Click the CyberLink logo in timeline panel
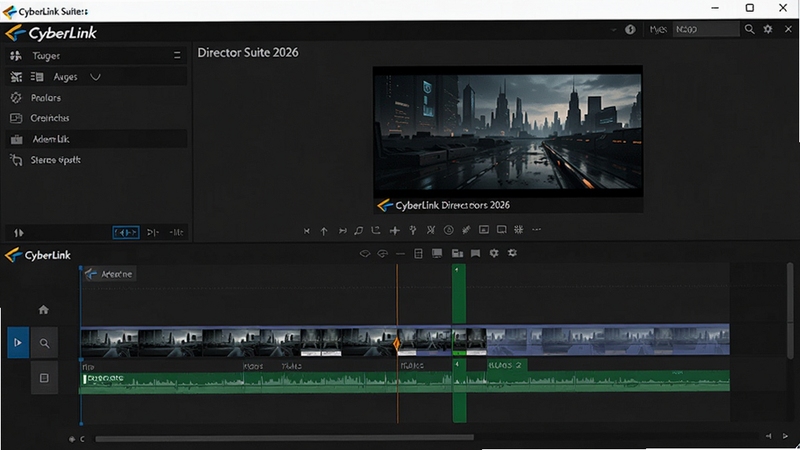 (x=38, y=255)
